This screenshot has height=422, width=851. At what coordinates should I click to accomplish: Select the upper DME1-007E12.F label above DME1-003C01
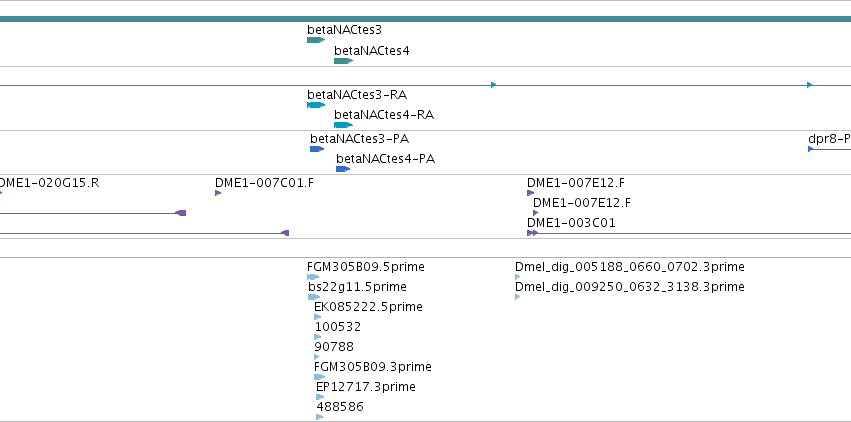pyautogui.click(x=576, y=183)
